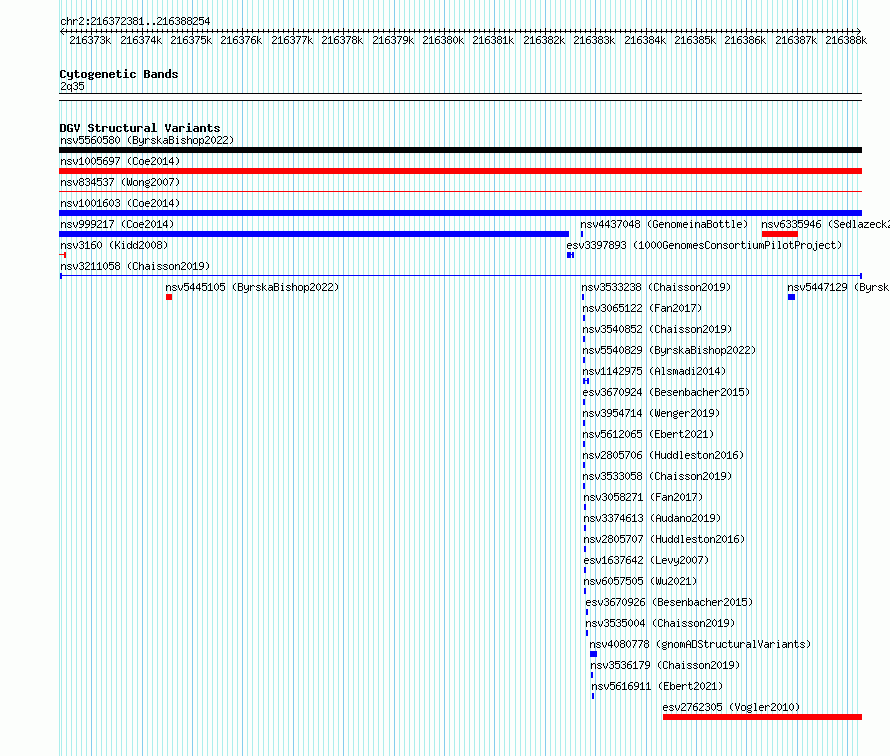Click nsv5447129 variant label

[x=838, y=287]
